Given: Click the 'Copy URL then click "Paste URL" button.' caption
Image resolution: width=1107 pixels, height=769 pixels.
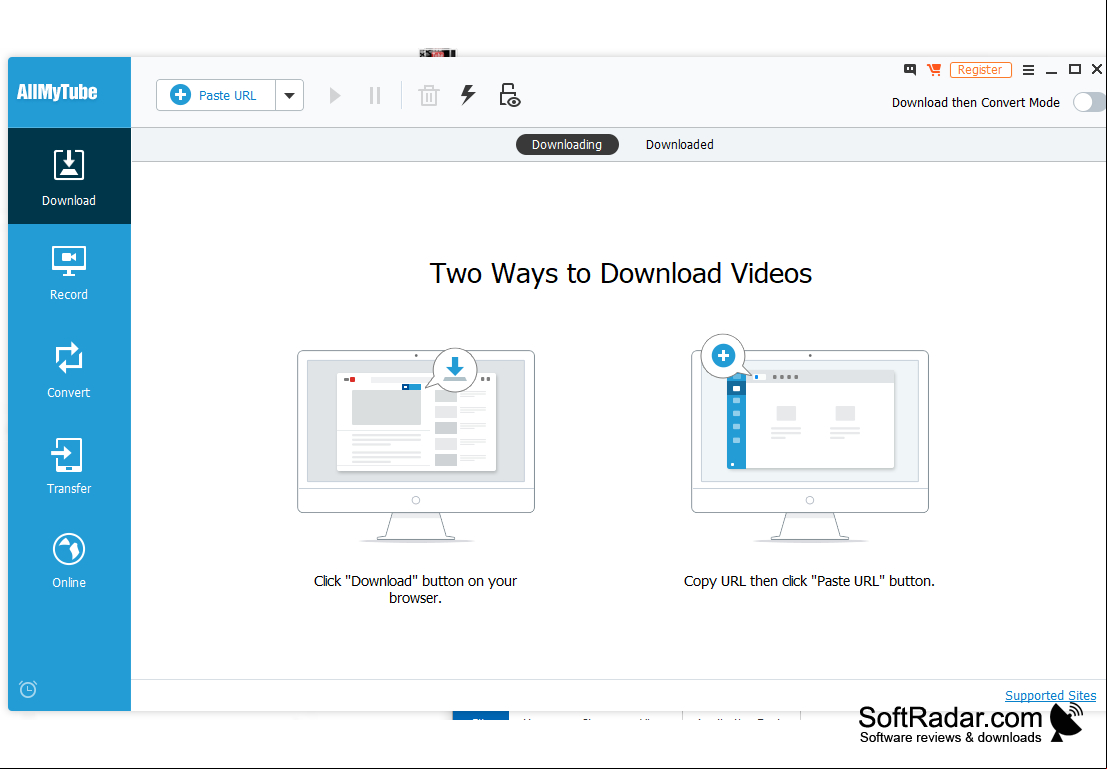Looking at the screenshot, I should [809, 581].
